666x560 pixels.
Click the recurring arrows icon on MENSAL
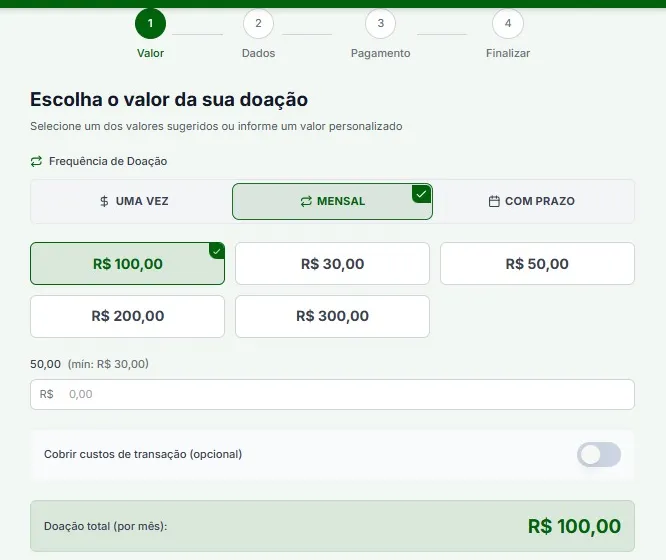[306, 201]
